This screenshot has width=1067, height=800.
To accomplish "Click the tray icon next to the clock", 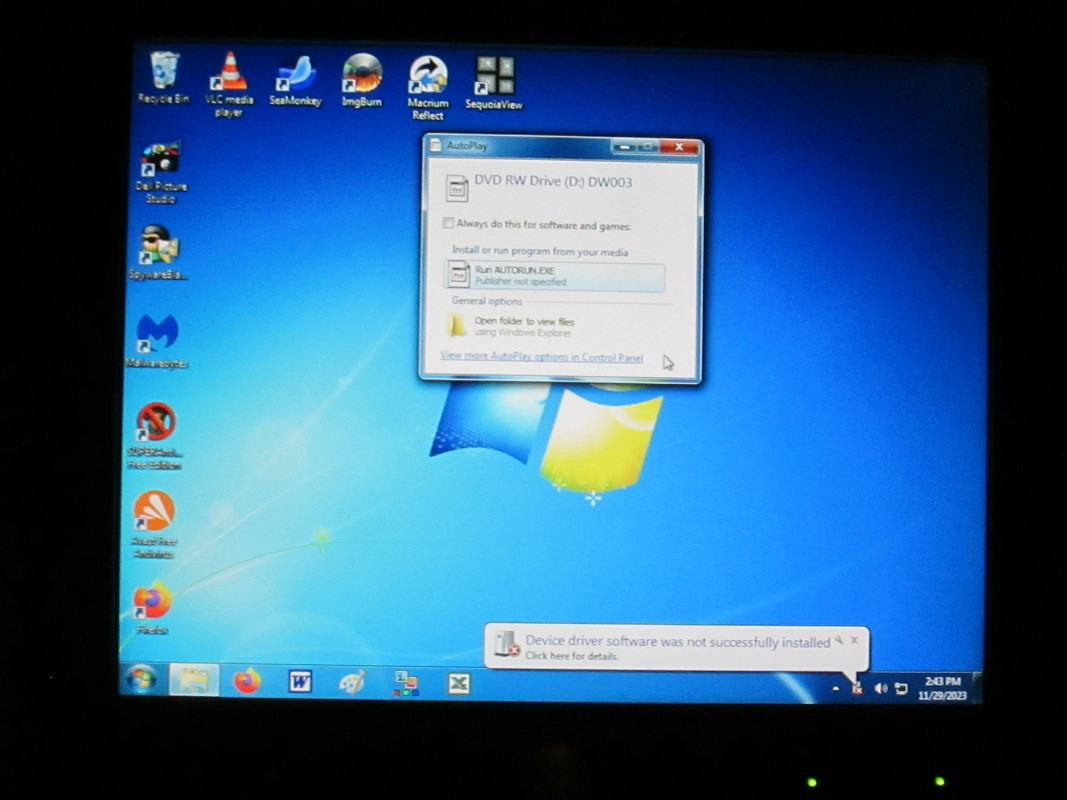I will coord(902,688).
